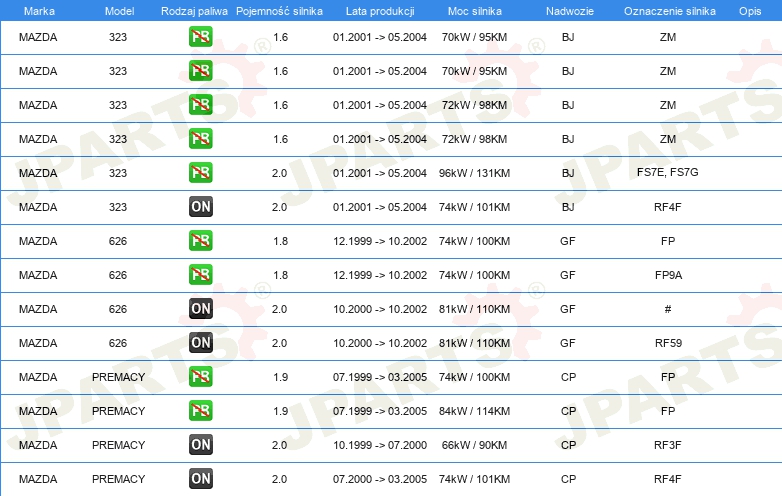This screenshot has height=496, width=782.
Task: Click the Nadwozie column header
Action: pos(570,11)
